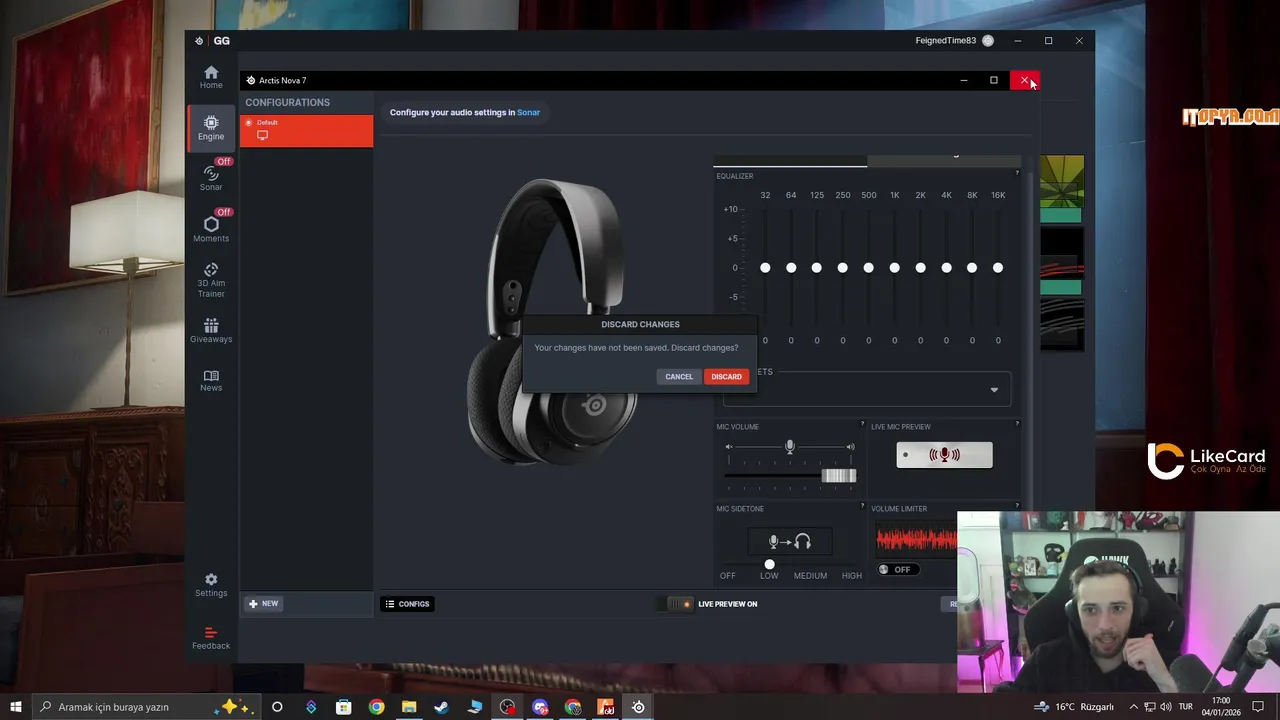Open the Windows Start menu
This screenshot has height=720, width=1280.
coord(16,707)
